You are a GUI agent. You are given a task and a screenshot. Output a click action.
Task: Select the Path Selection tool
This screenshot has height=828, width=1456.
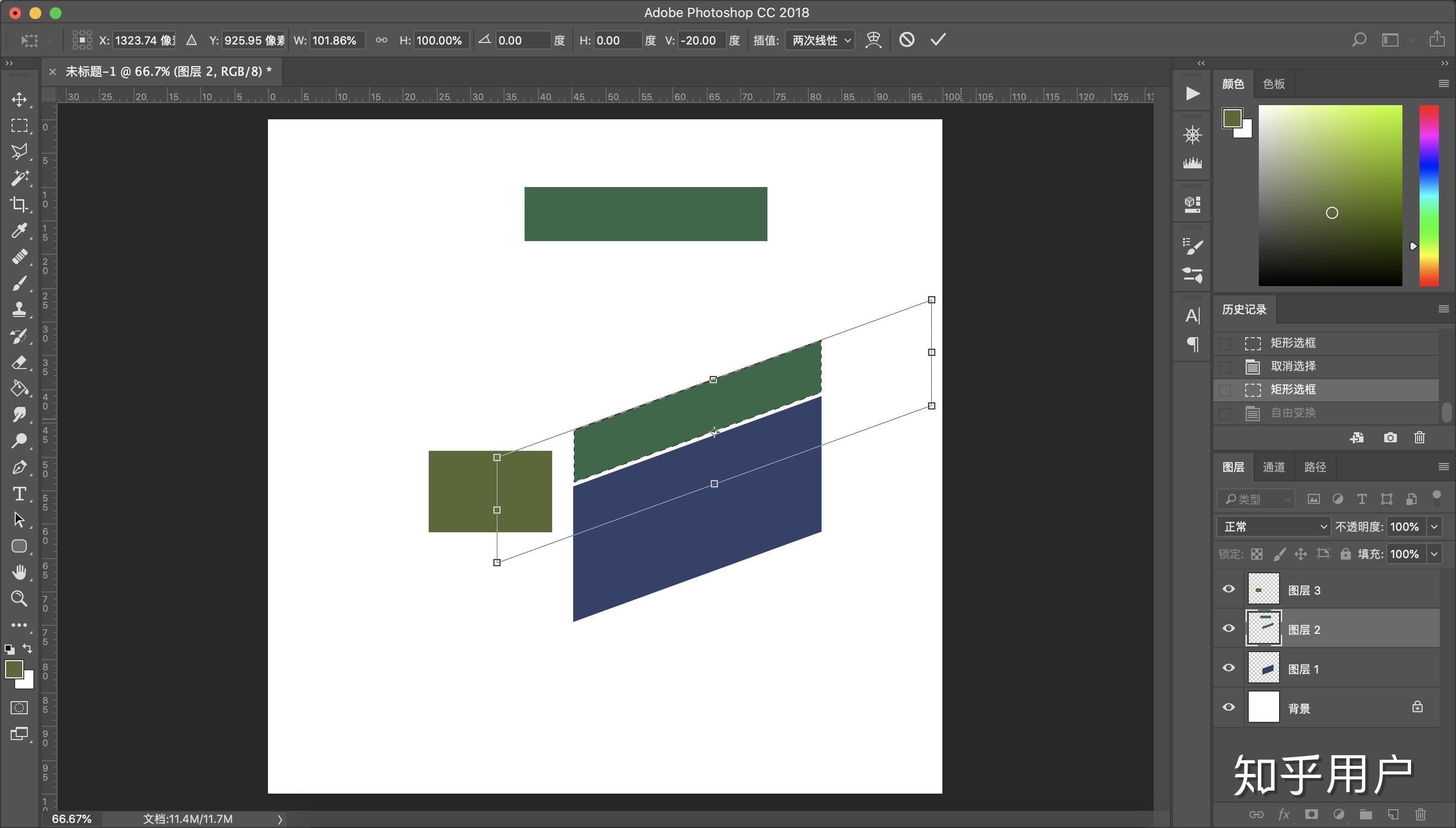[x=19, y=520]
